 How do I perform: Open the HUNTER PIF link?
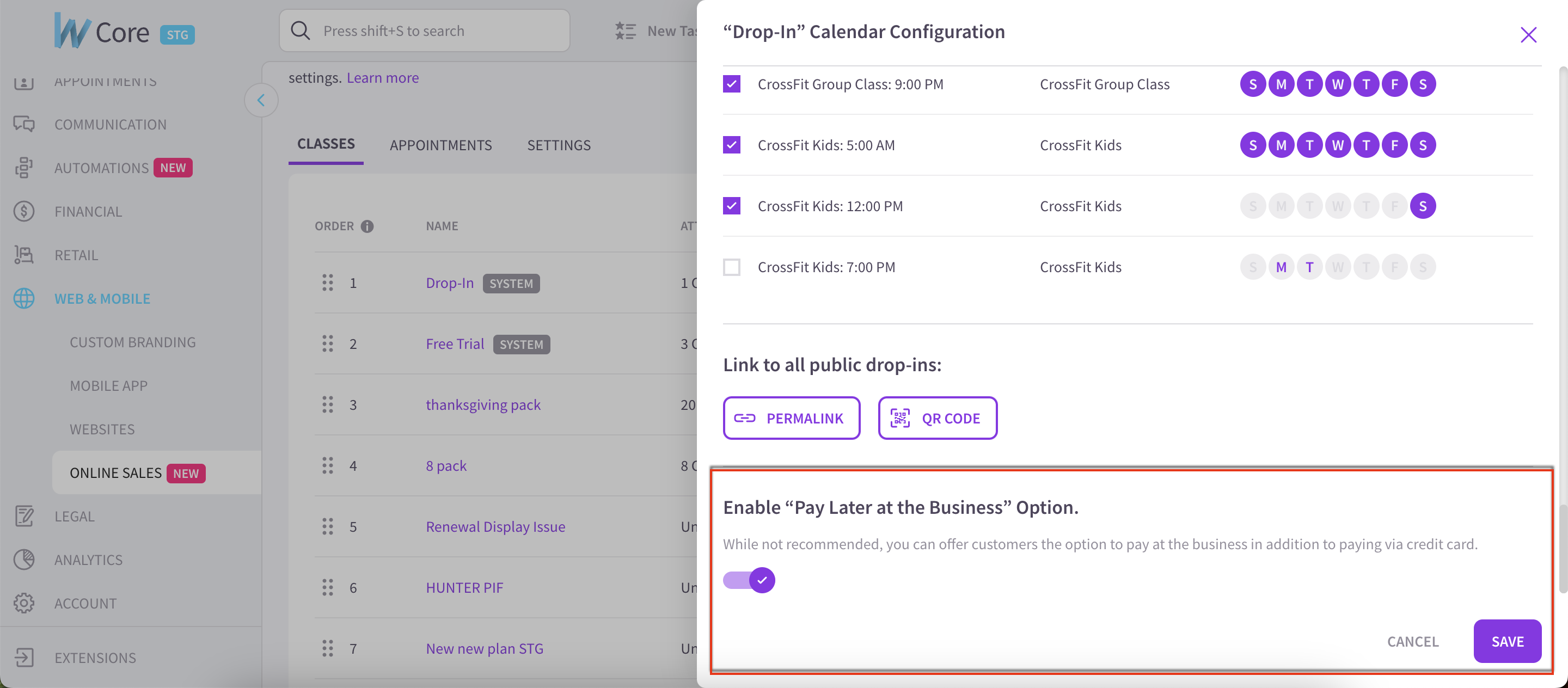464,588
